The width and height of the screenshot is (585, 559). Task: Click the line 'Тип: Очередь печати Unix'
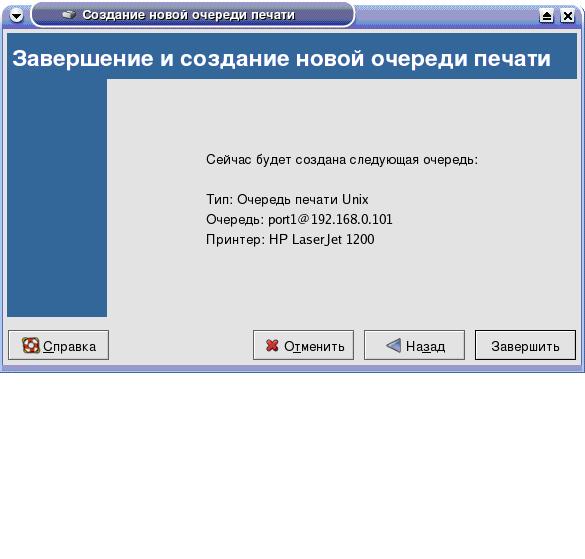pyautogui.click(x=287, y=199)
